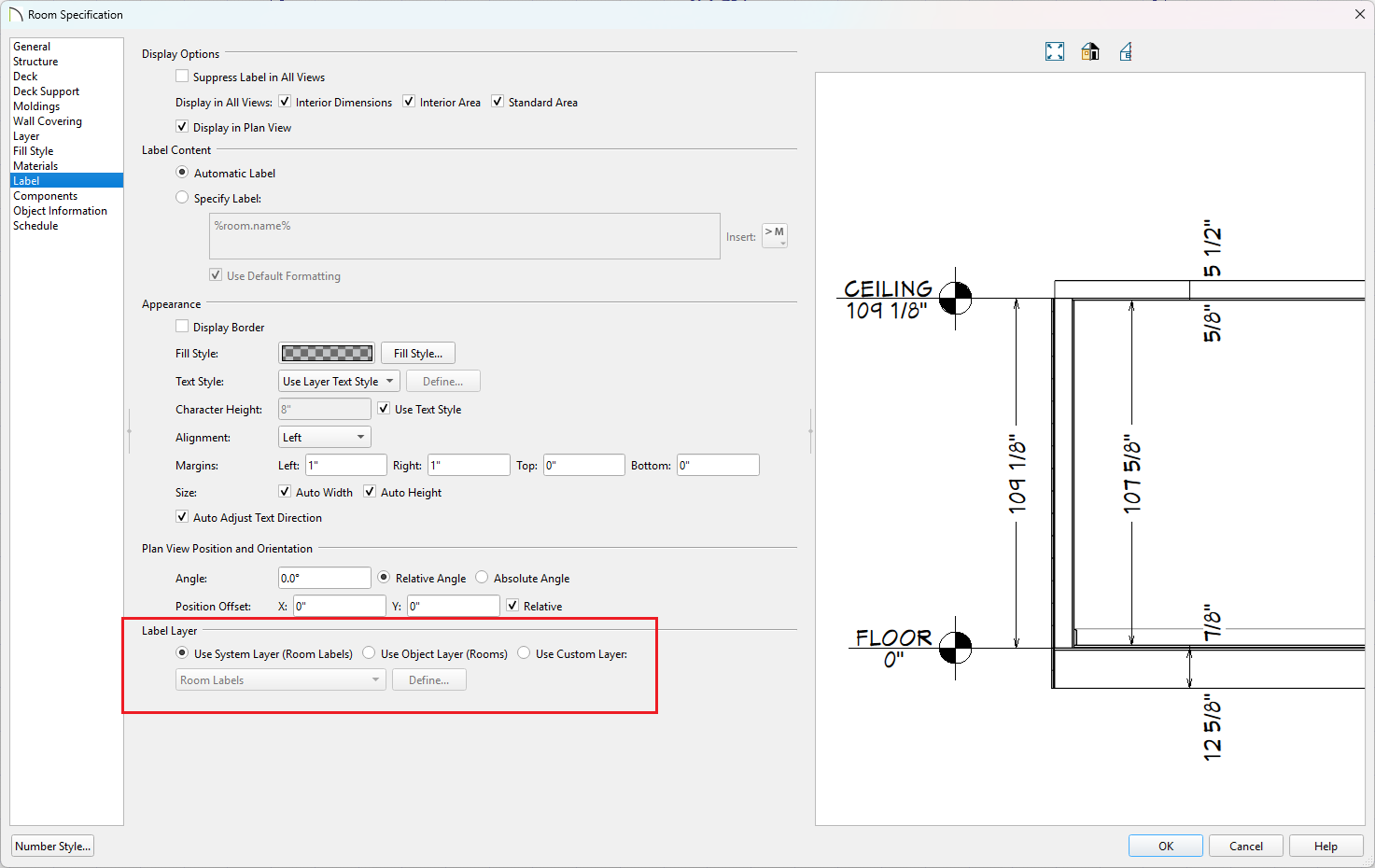Click the Right margin input field
This screenshot has width=1375, height=868.
[x=469, y=465]
